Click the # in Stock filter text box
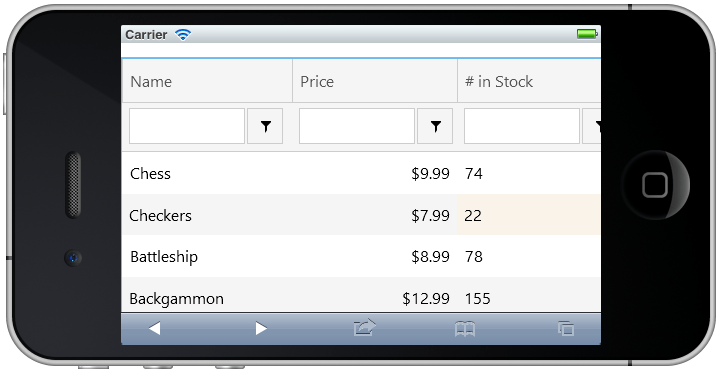This screenshot has height=373, width=720. 522,126
